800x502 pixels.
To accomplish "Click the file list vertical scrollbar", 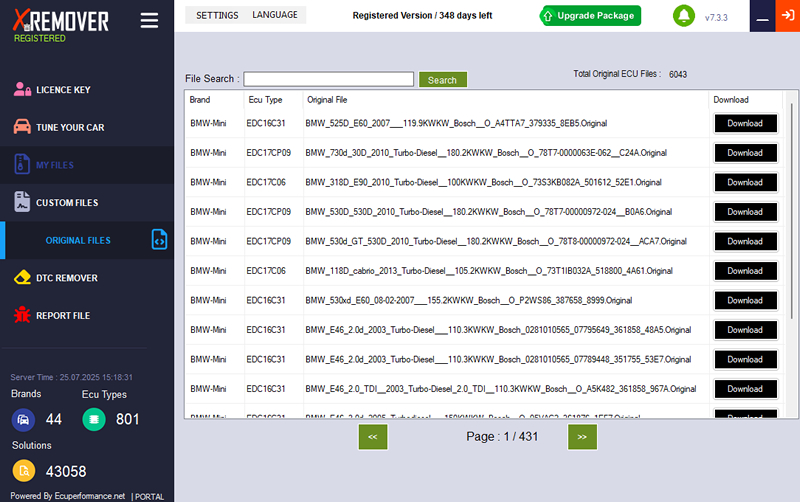I will 791,210.
